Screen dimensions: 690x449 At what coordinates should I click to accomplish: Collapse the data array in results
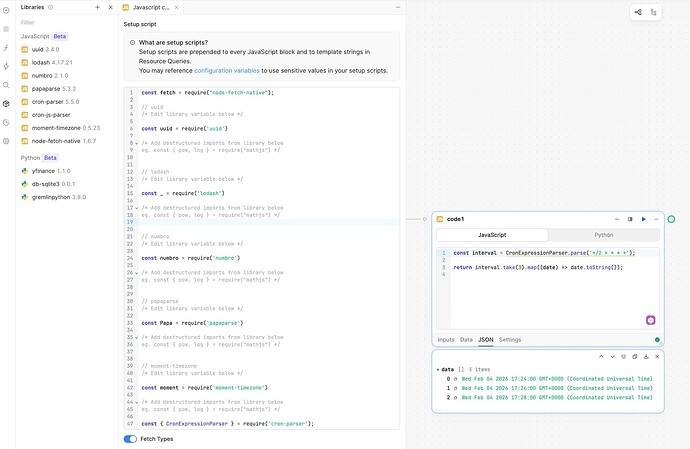tap(438, 369)
